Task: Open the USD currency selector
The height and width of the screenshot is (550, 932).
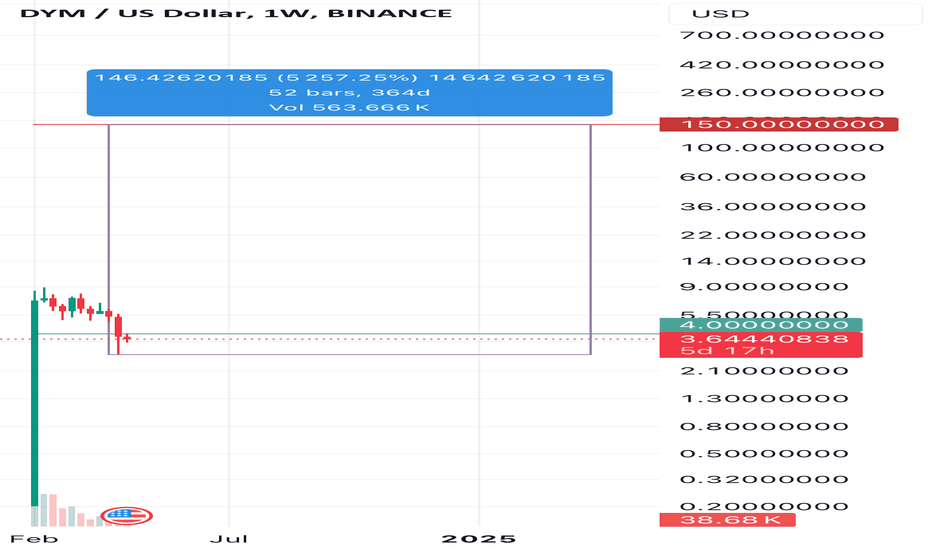Action: [x=795, y=14]
